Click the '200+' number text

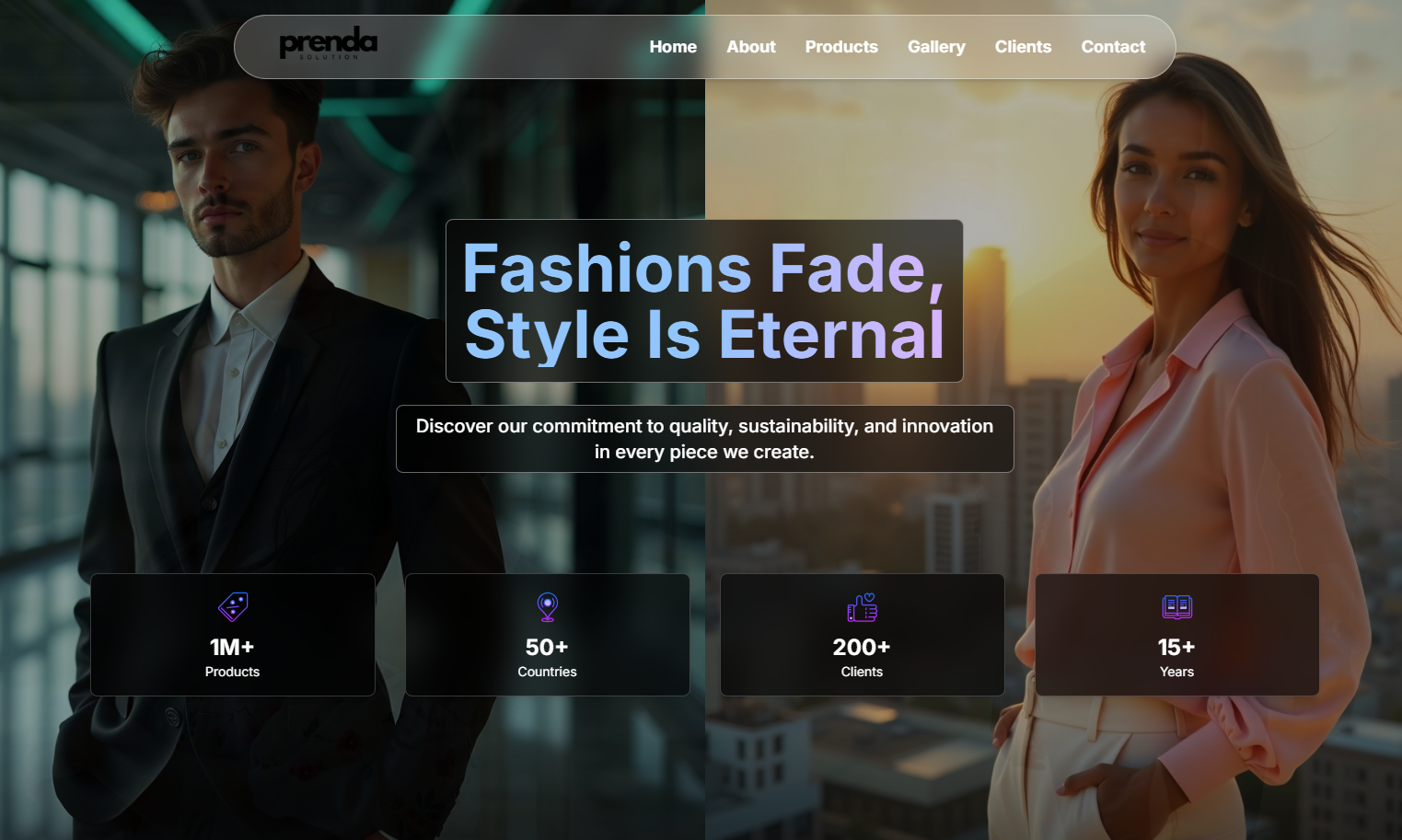click(862, 648)
